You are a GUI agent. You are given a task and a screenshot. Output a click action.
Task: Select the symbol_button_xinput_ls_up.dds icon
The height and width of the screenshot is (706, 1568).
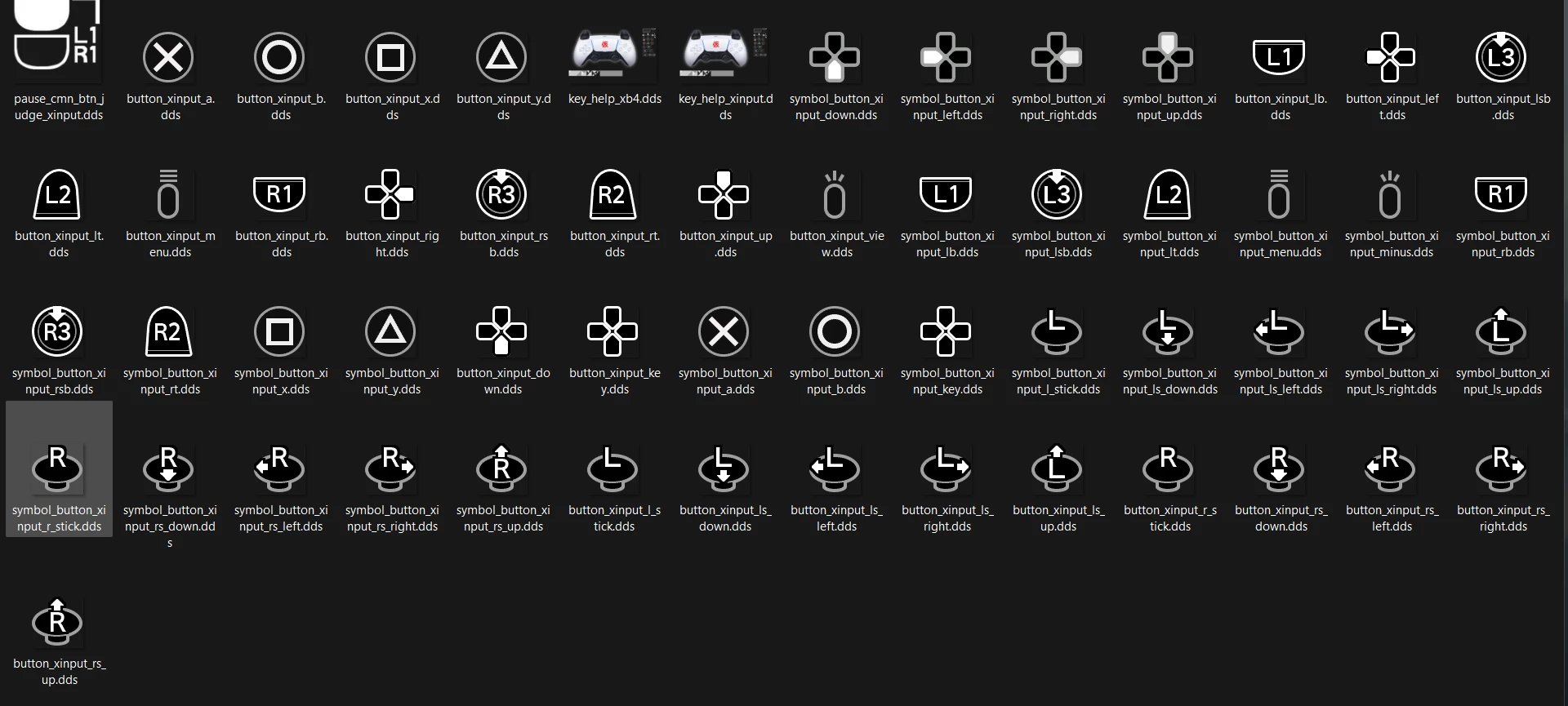(1501, 331)
